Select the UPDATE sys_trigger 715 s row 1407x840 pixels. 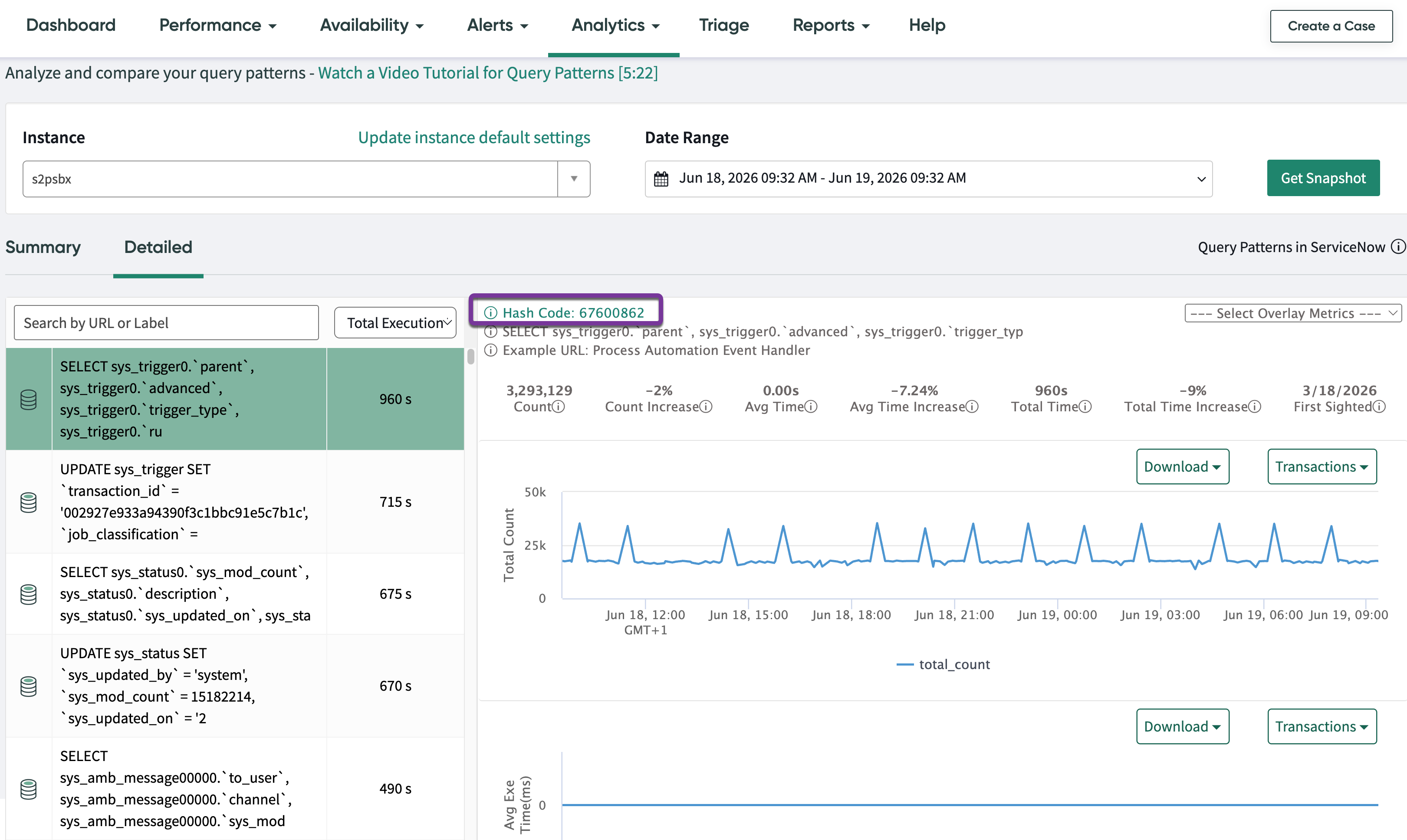click(235, 502)
